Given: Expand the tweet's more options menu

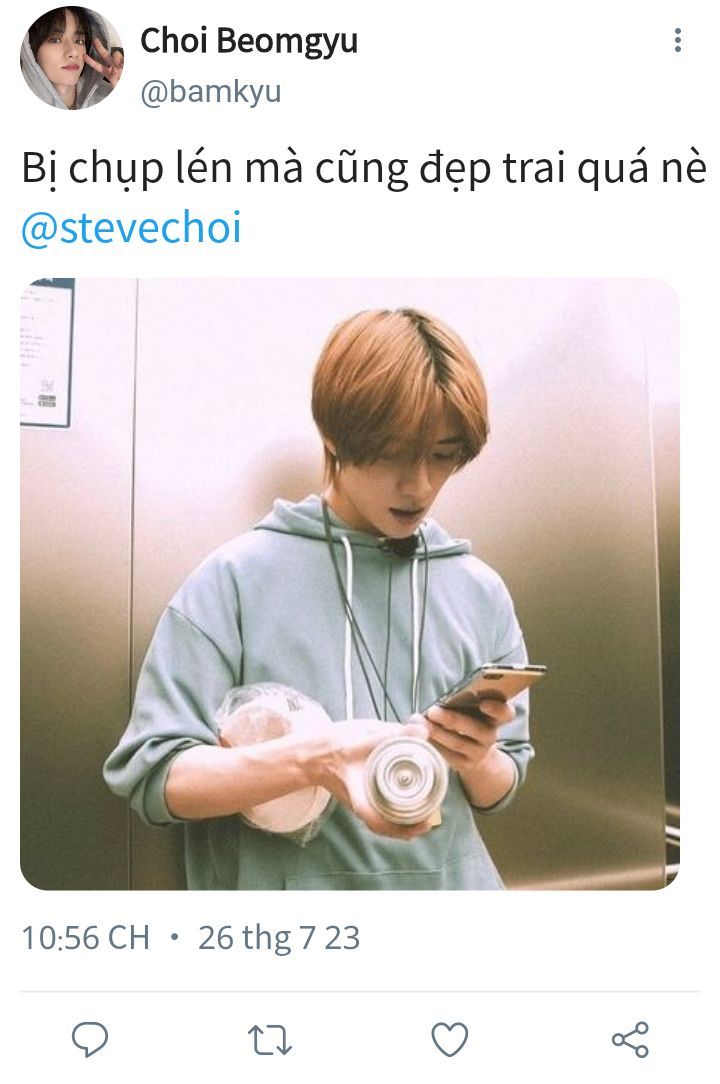Looking at the screenshot, I should click(678, 40).
